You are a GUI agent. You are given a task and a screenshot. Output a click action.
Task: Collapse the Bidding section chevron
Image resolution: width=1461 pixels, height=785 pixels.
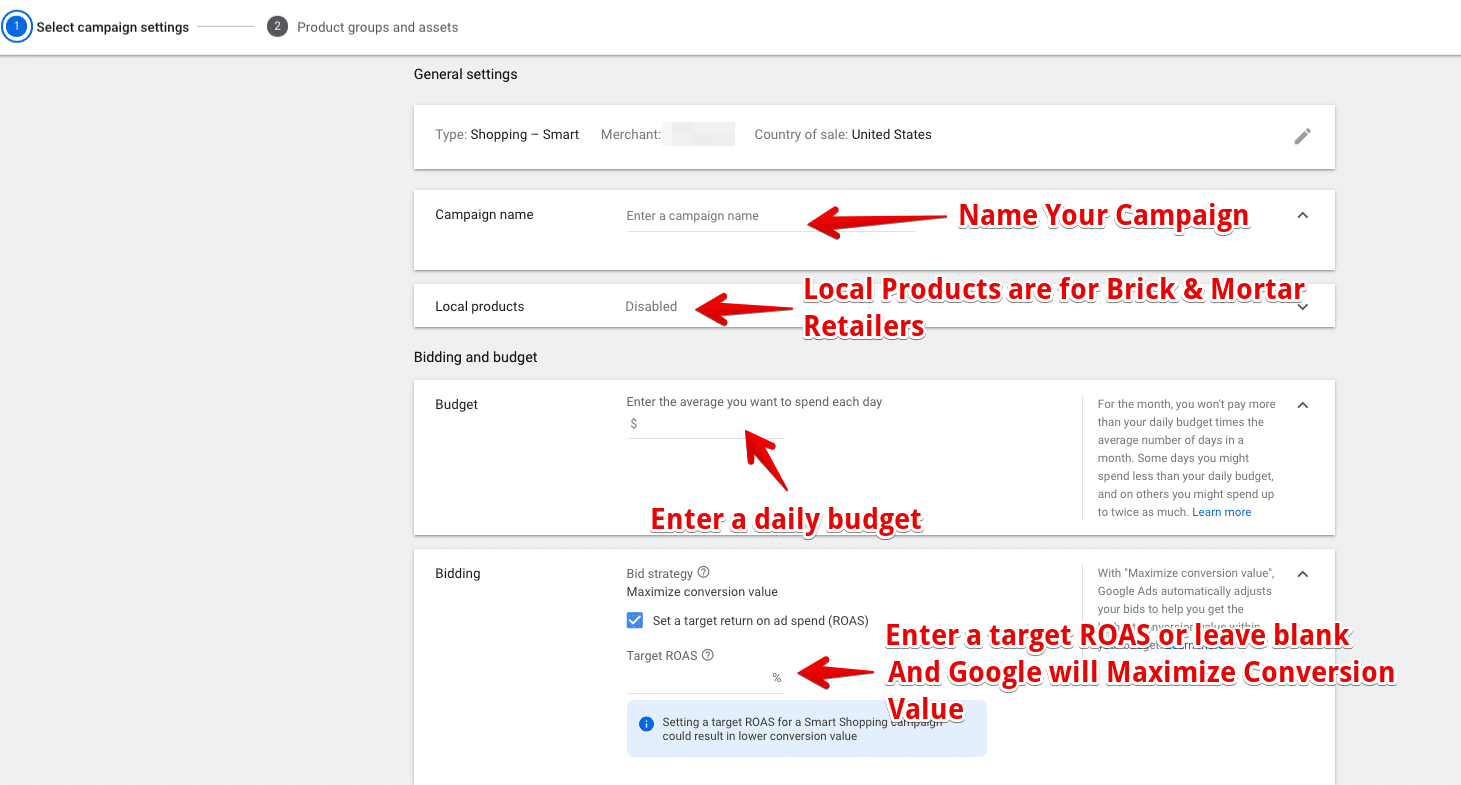[x=1302, y=574]
